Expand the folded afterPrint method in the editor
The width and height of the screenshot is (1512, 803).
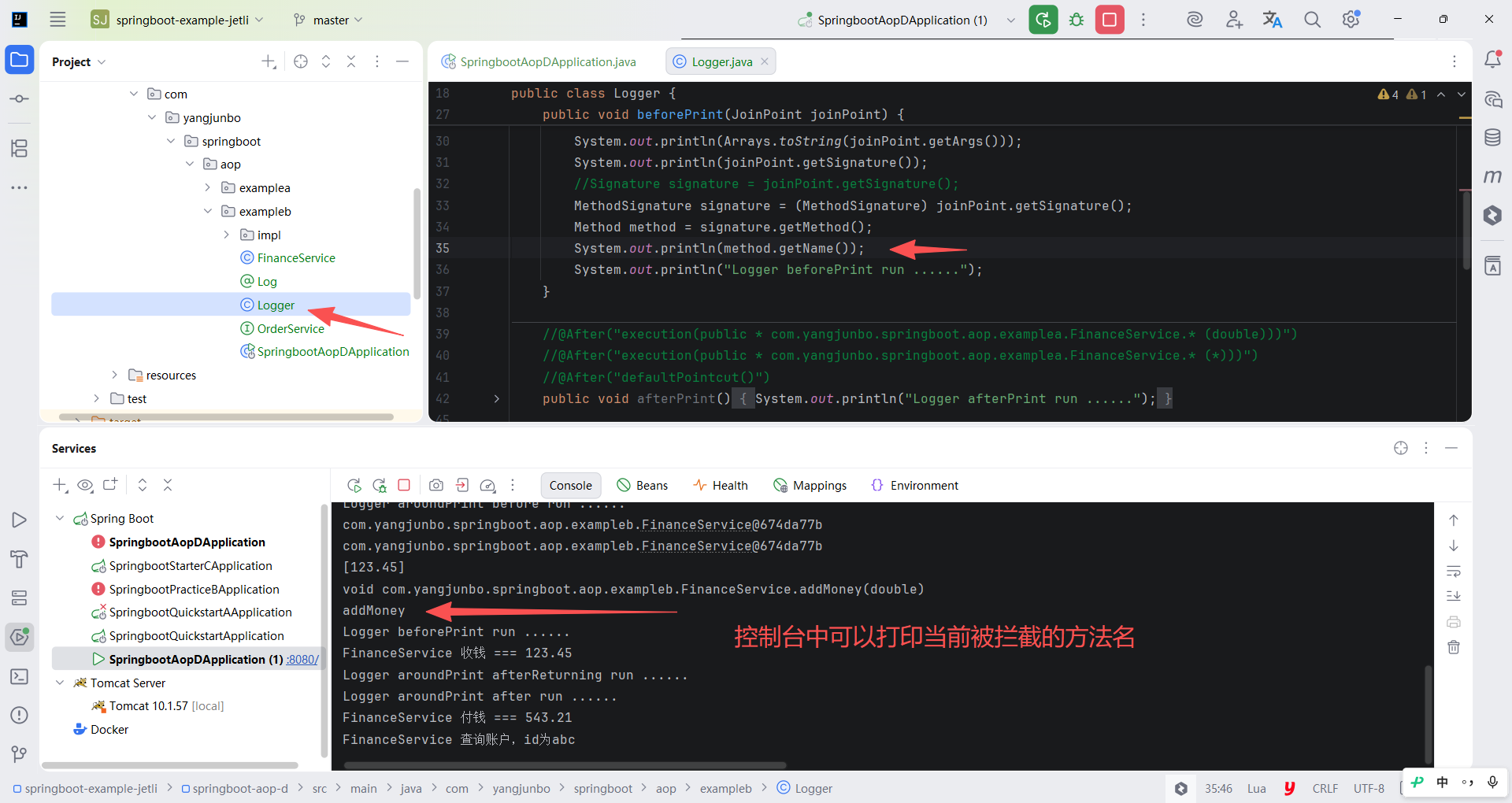496,398
